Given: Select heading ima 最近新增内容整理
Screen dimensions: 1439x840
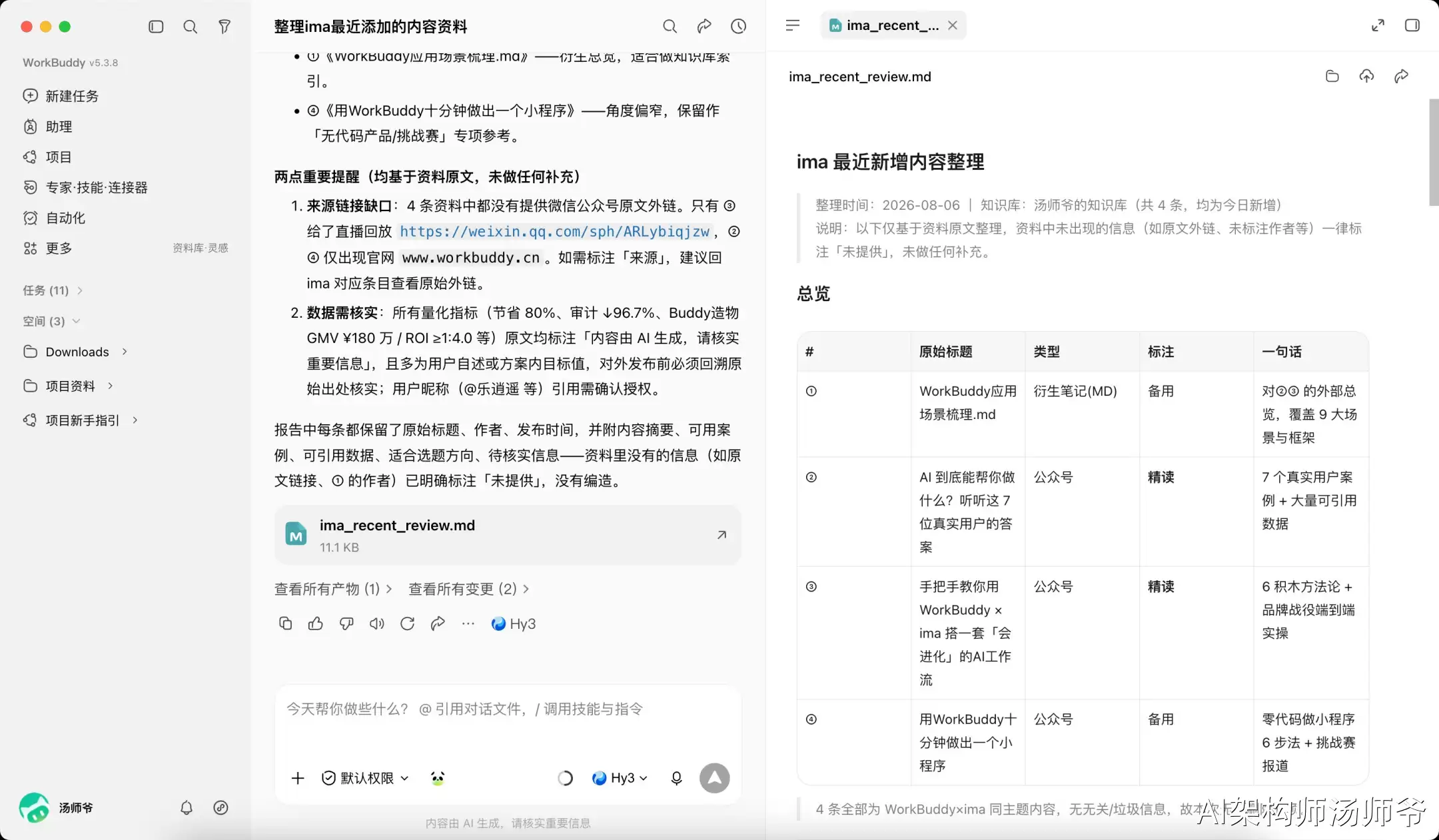Looking at the screenshot, I should 890,161.
